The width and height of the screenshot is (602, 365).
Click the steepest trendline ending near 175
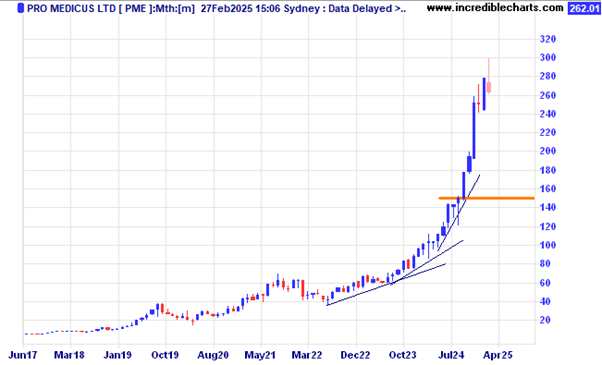pos(458,213)
